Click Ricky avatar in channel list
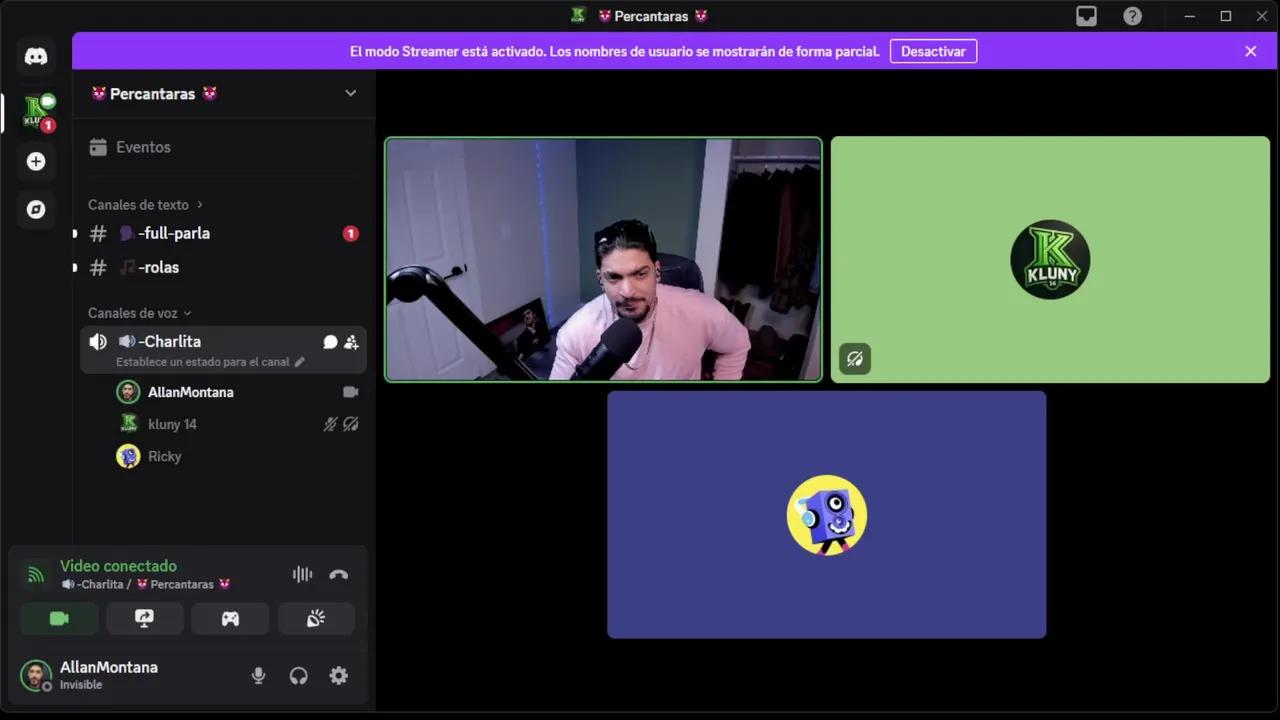Viewport: 1280px width, 720px height. tap(128, 456)
